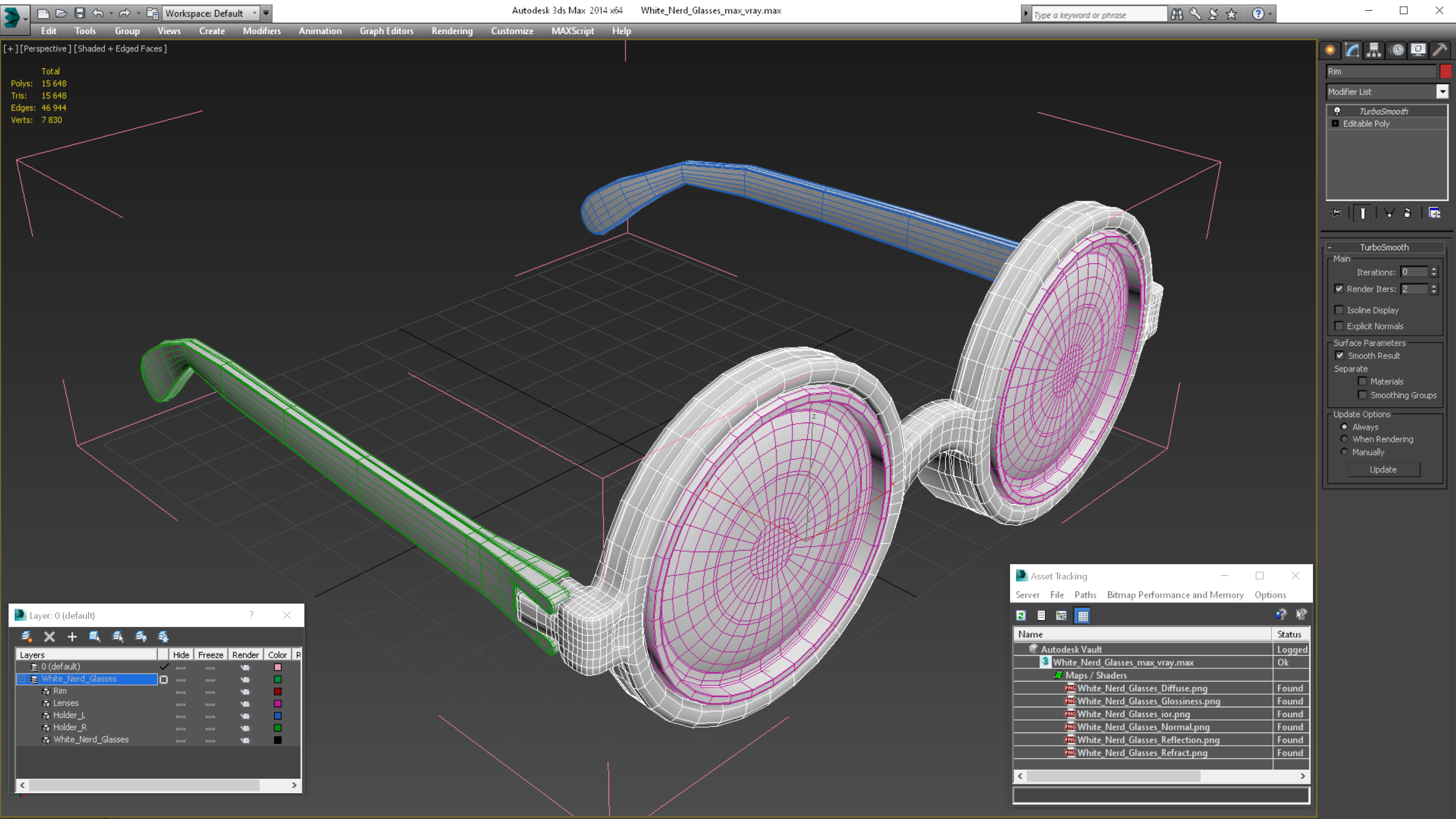Image resolution: width=1456 pixels, height=819 pixels.
Task: Click Make Unique icon below modifier stack
Action: [x=1389, y=213]
